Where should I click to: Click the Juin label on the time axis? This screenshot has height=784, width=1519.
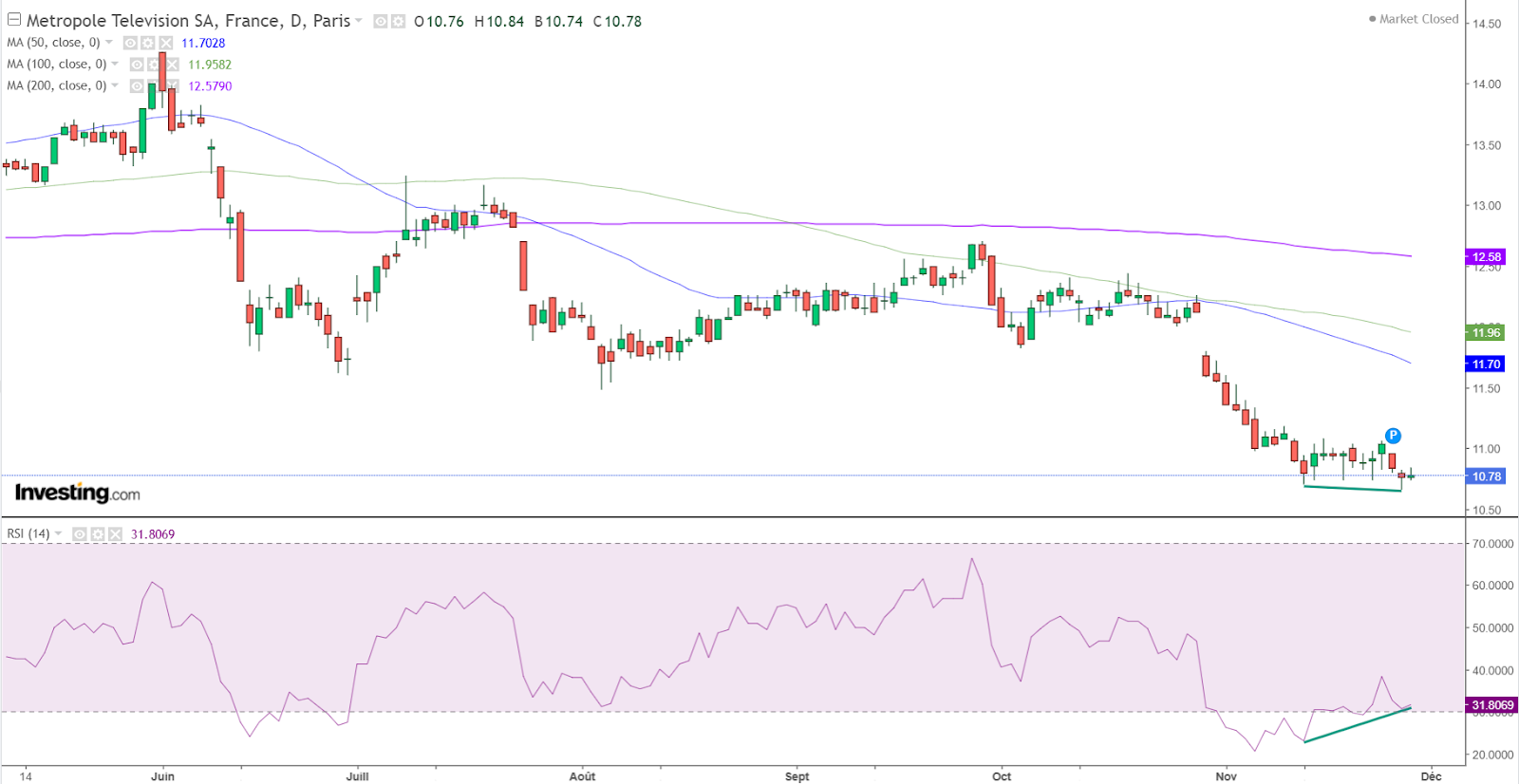point(162,776)
